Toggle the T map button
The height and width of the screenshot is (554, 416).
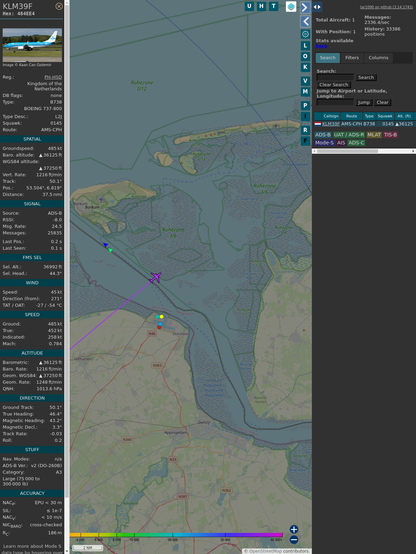click(x=273, y=6)
